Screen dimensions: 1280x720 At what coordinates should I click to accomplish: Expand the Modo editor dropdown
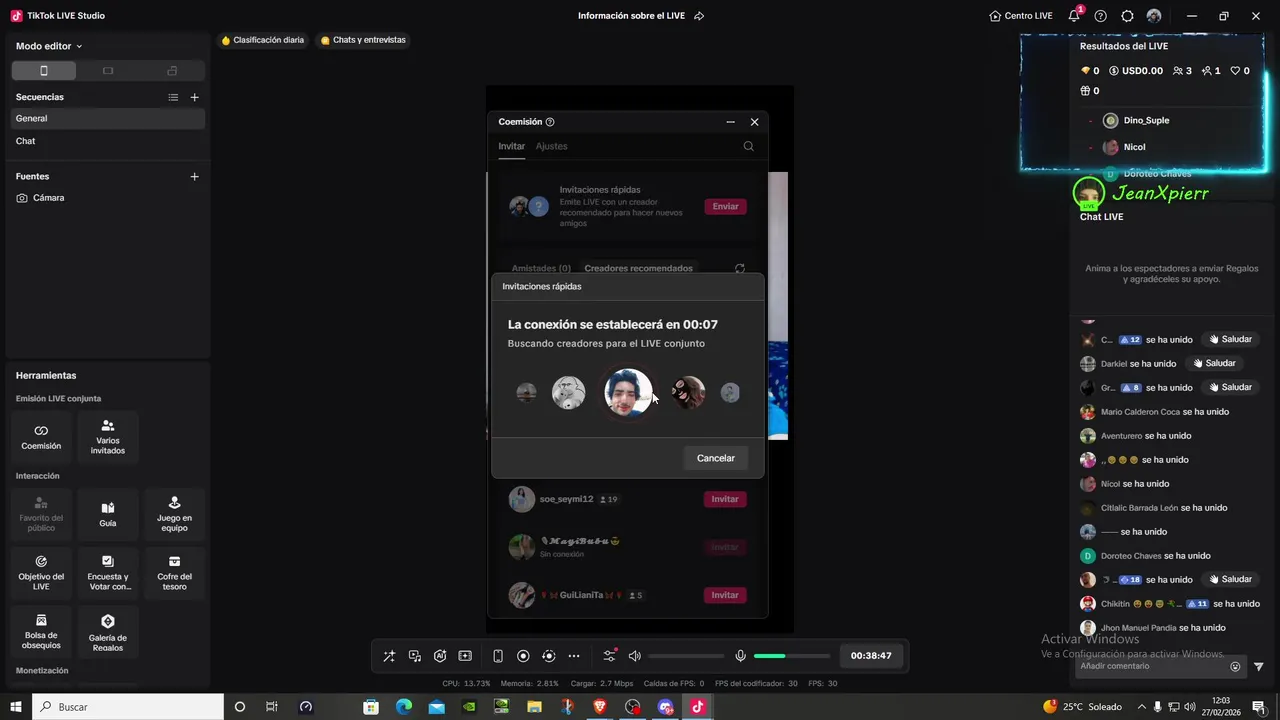coord(49,46)
